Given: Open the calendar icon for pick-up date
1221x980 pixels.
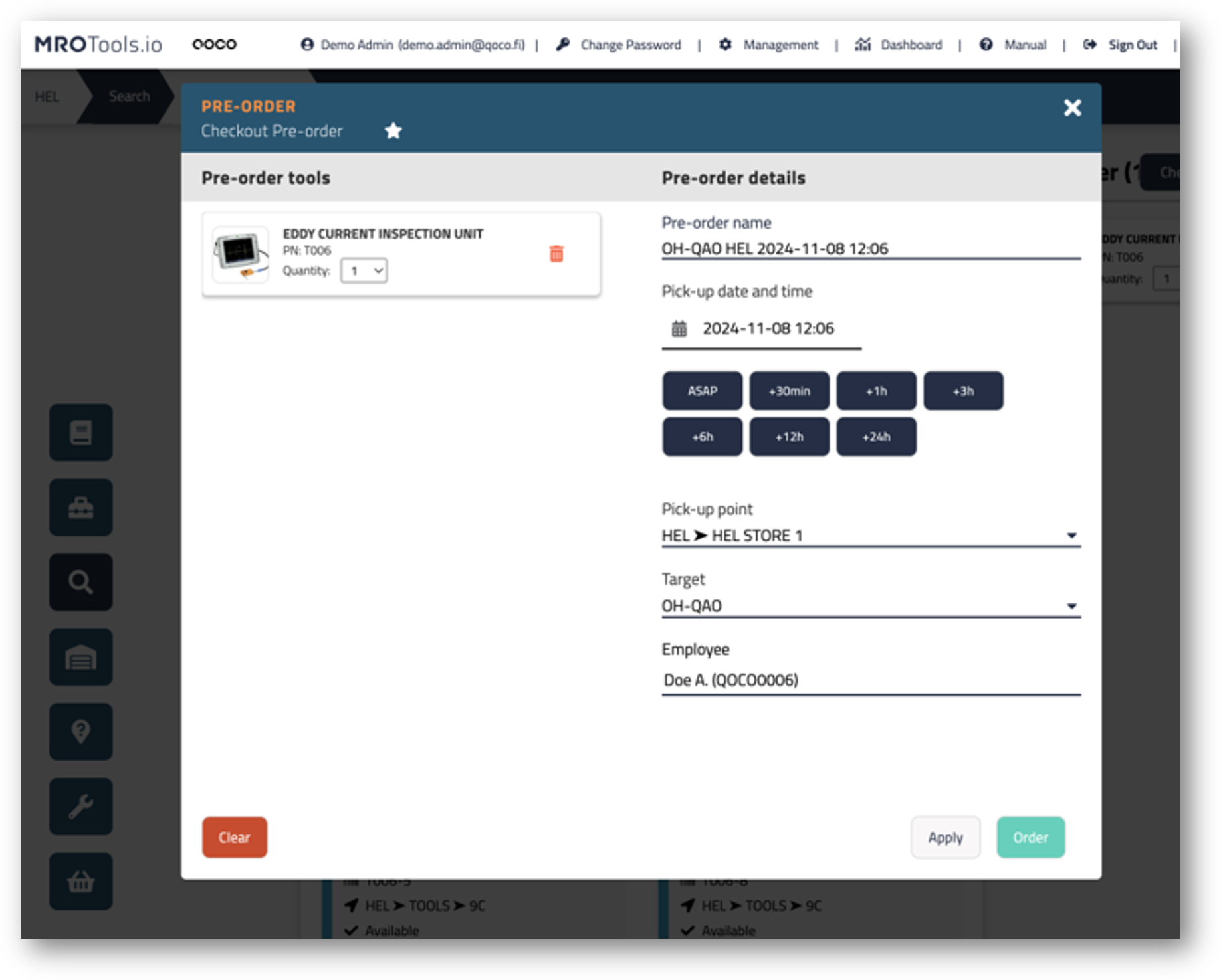Looking at the screenshot, I should click(679, 328).
